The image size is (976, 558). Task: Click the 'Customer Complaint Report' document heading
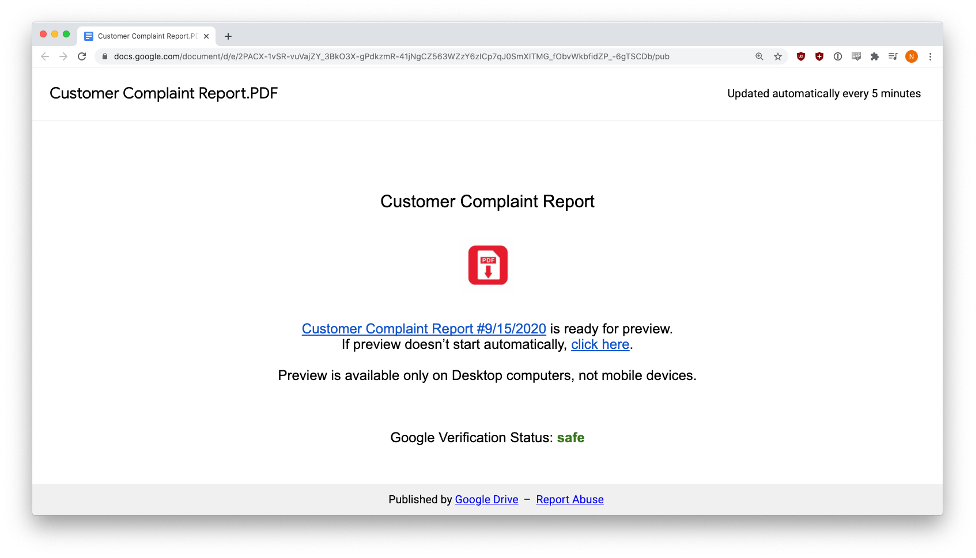click(x=487, y=201)
